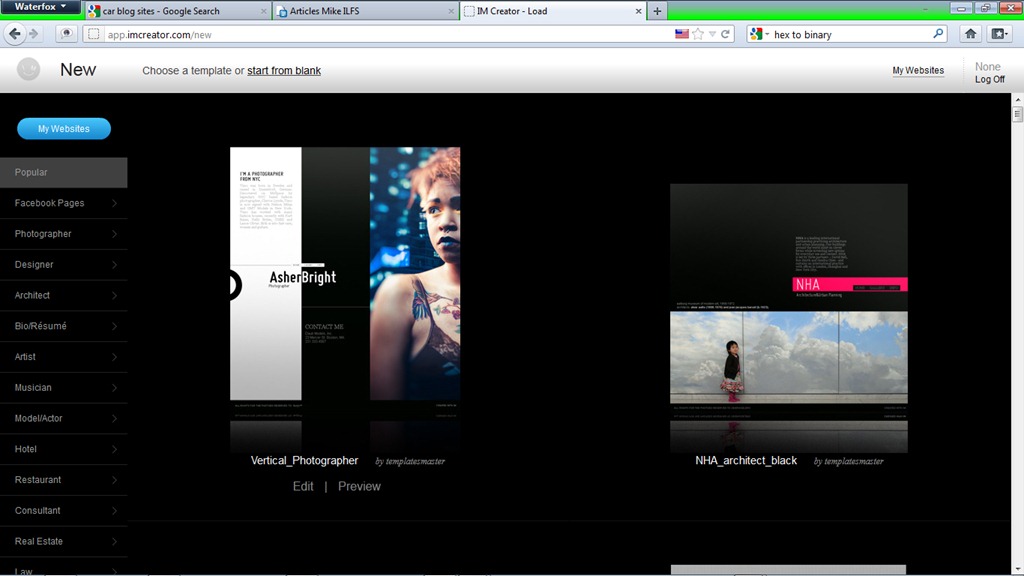Expand the Model/Actor category chevron
Image resolution: width=1024 pixels, height=576 pixels.
(x=114, y=418)
